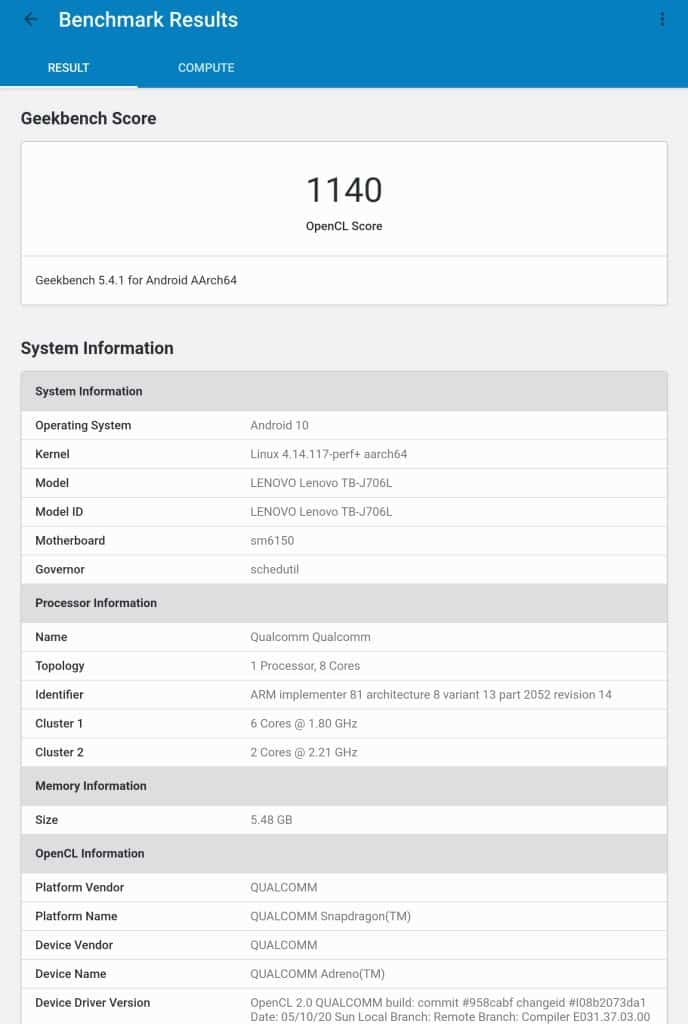Screen dimensions: 688x1024
Task: Click the Model row's LENOVO Lenovo TB-J706L value
Action: pos(321,483)
